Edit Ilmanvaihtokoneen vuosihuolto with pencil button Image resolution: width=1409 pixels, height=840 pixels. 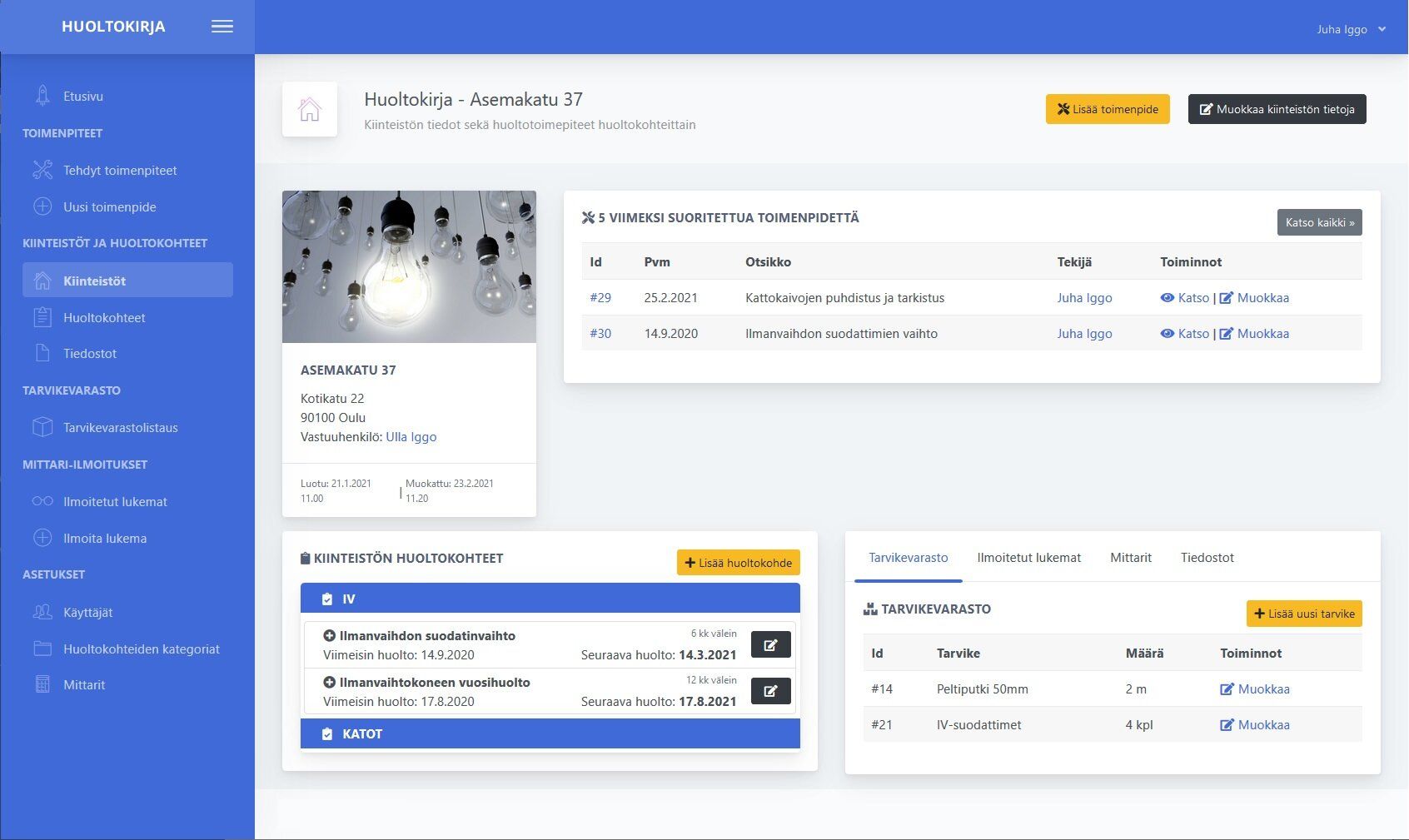coord(770,691)
